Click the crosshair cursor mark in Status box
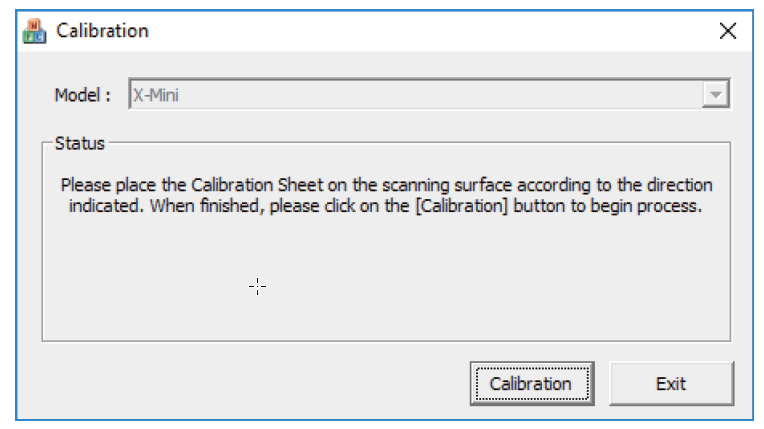The image size is (764, 429). pos(257,287)
